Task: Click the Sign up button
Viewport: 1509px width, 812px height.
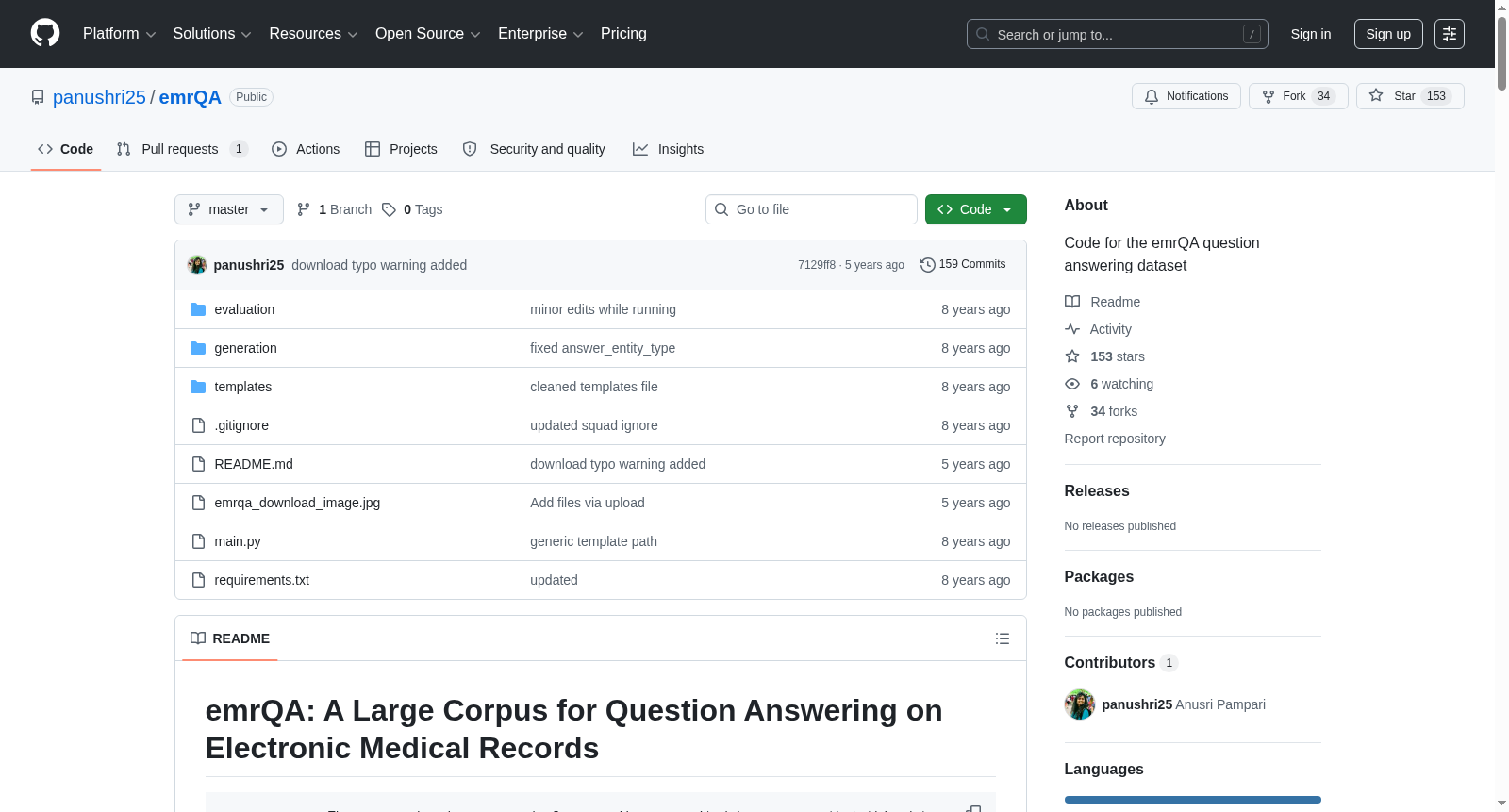Action: [x=1388, y=34]
